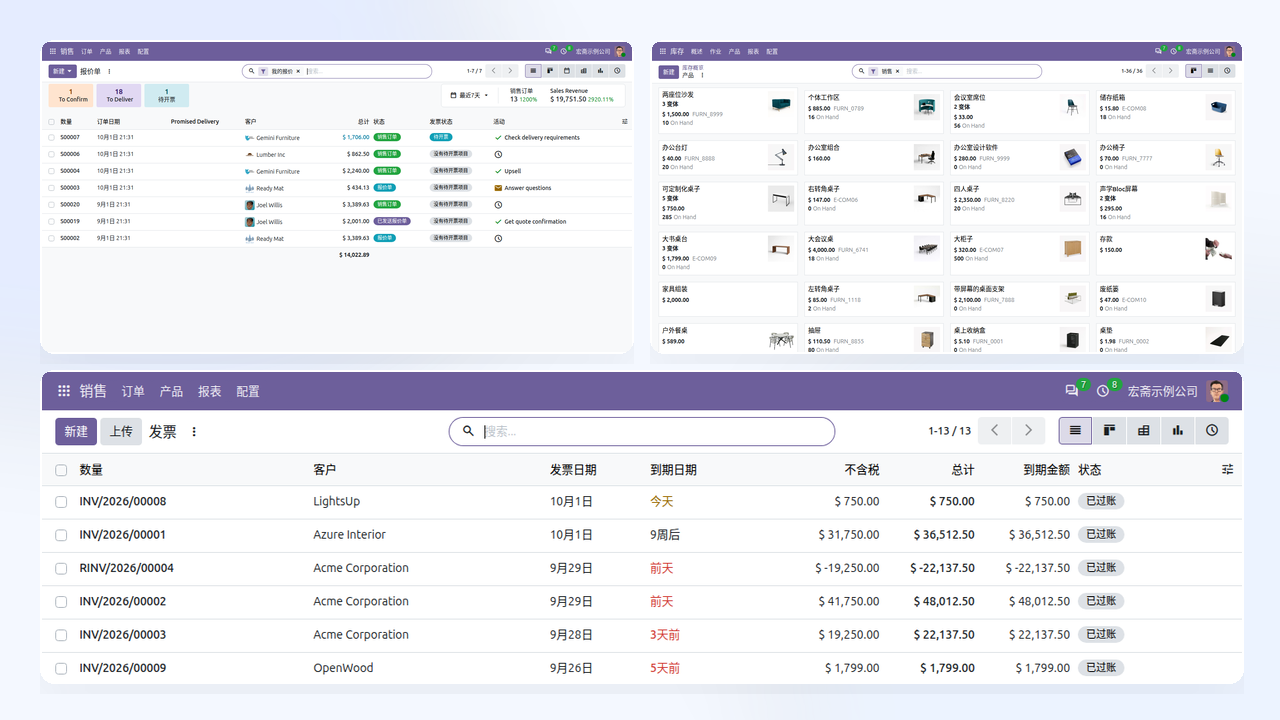1280x720 pixels.
Task: Switch invoice list to graph view
Action: point(1178,430)
